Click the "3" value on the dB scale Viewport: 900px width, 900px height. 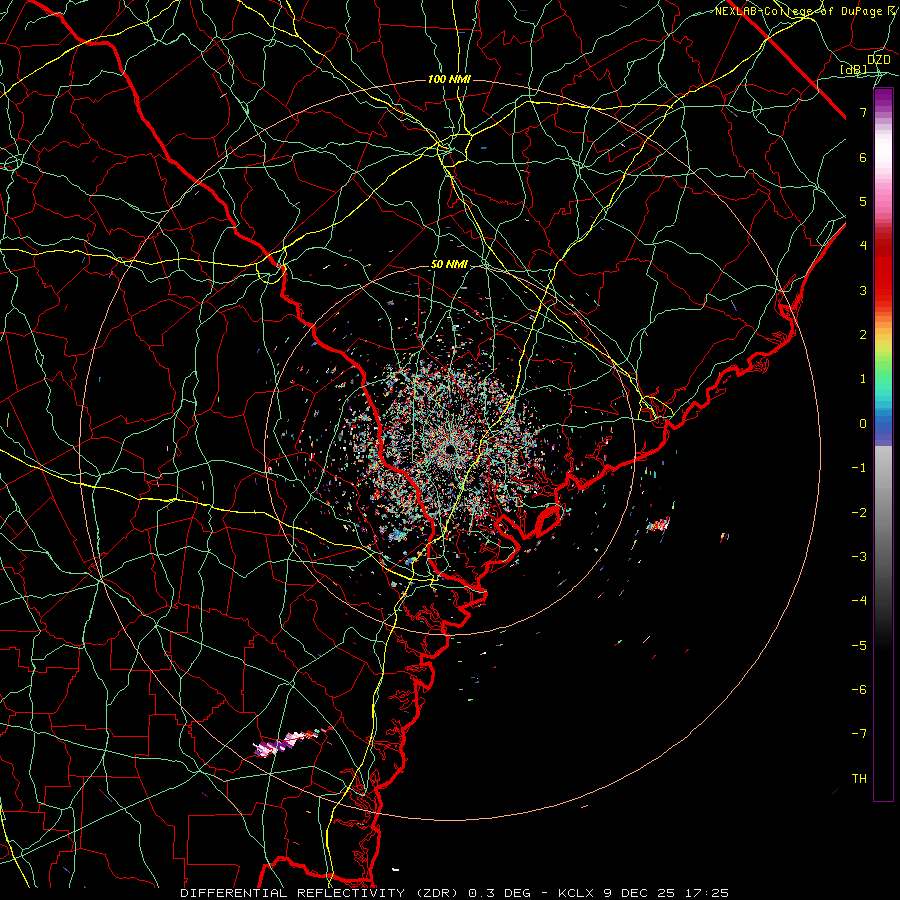[863, 290]
